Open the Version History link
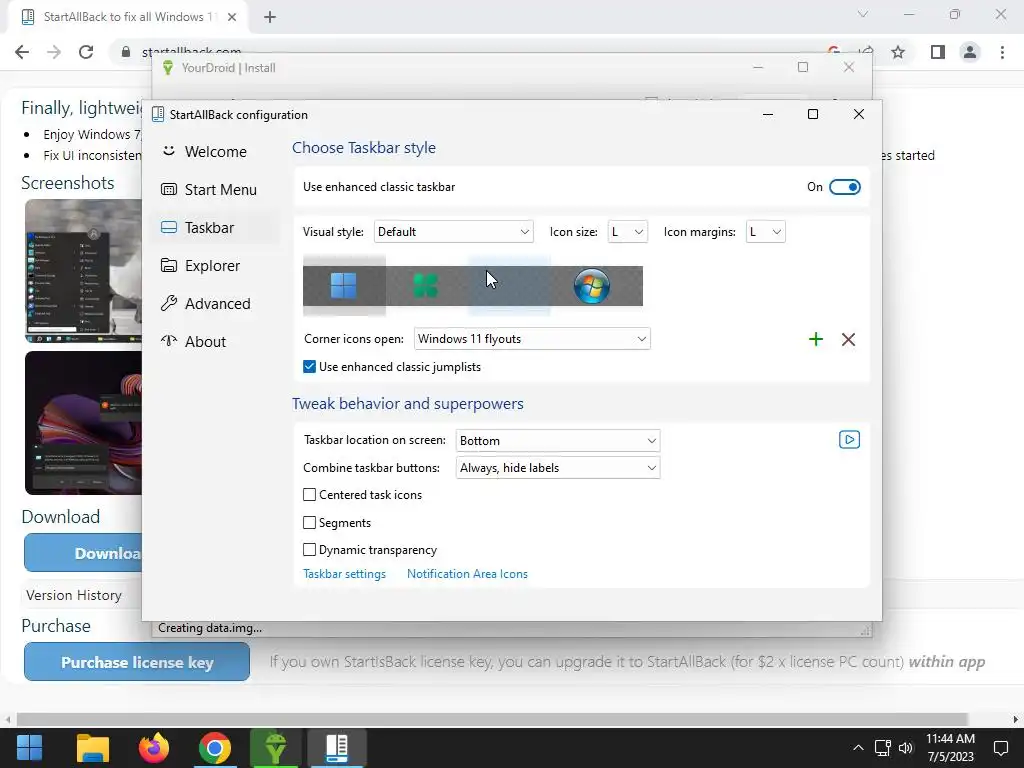1024x768 pixels. click(74, 595)
